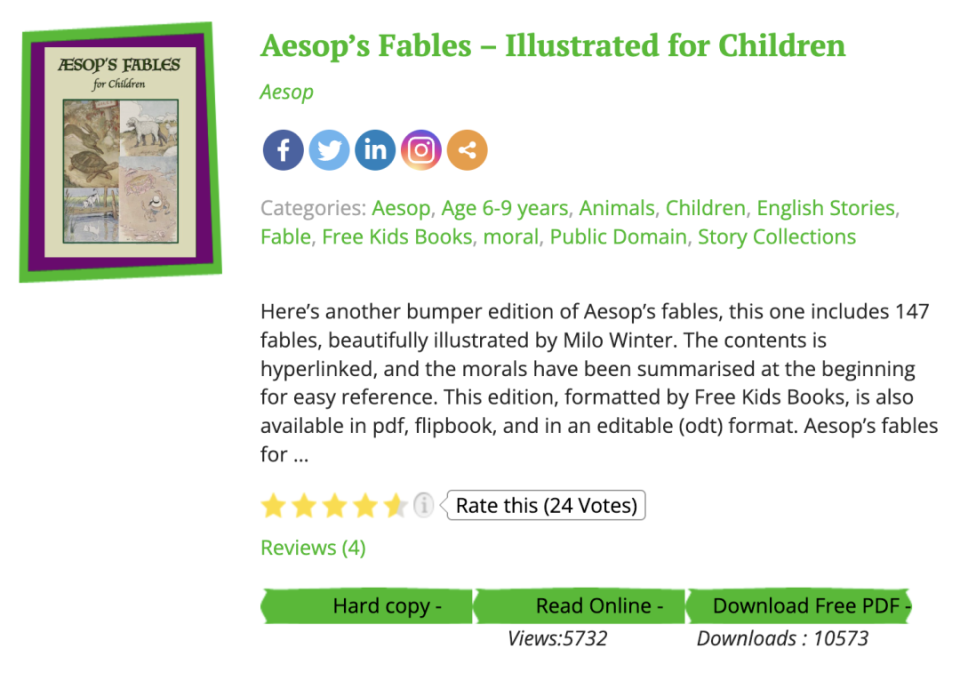Image resolution: width=960 pixels, height=673 pixels.
Task: Share the book on LinkedIn
Action: pyautogui.click(x=375, y=150)
